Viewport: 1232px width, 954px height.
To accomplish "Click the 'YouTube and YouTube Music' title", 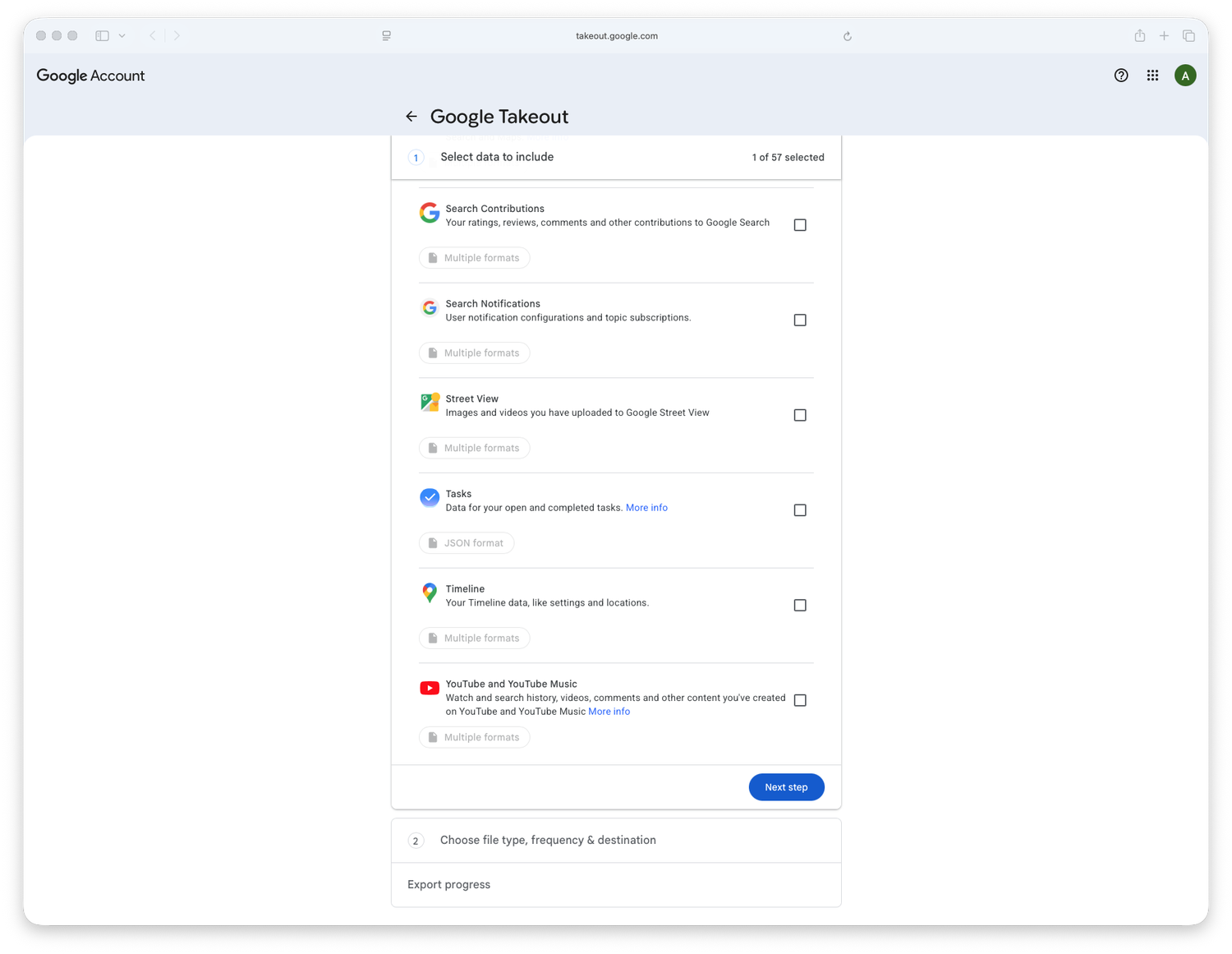I will pos(512,684).
